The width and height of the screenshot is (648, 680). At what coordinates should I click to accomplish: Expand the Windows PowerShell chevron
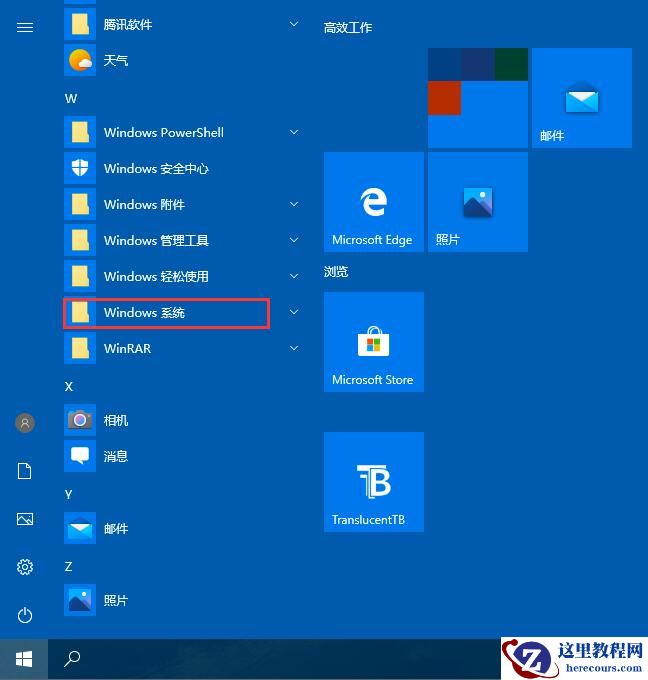point(294,132)
